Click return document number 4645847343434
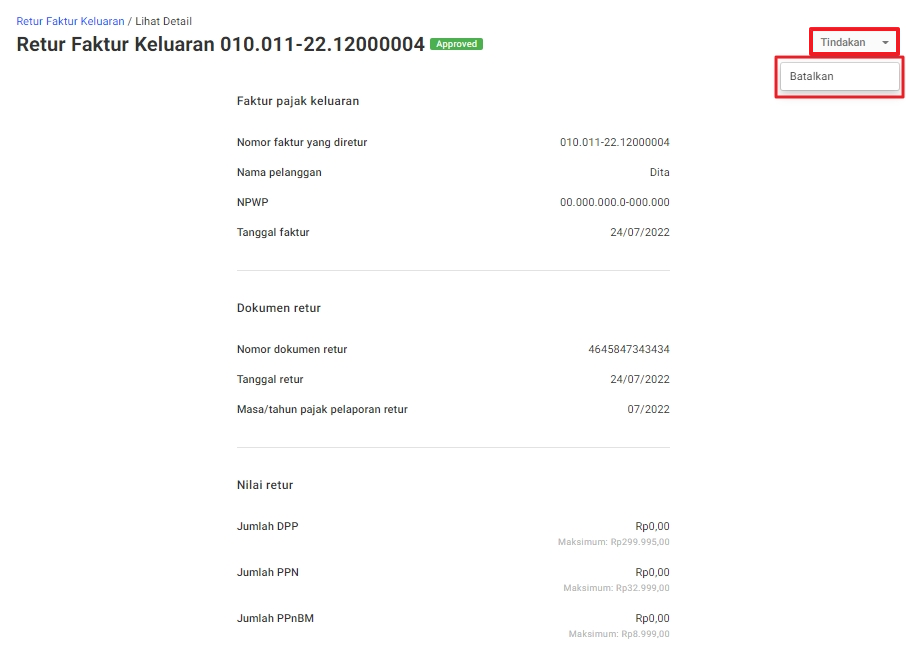The image size is (906, 656). point(628,349)
